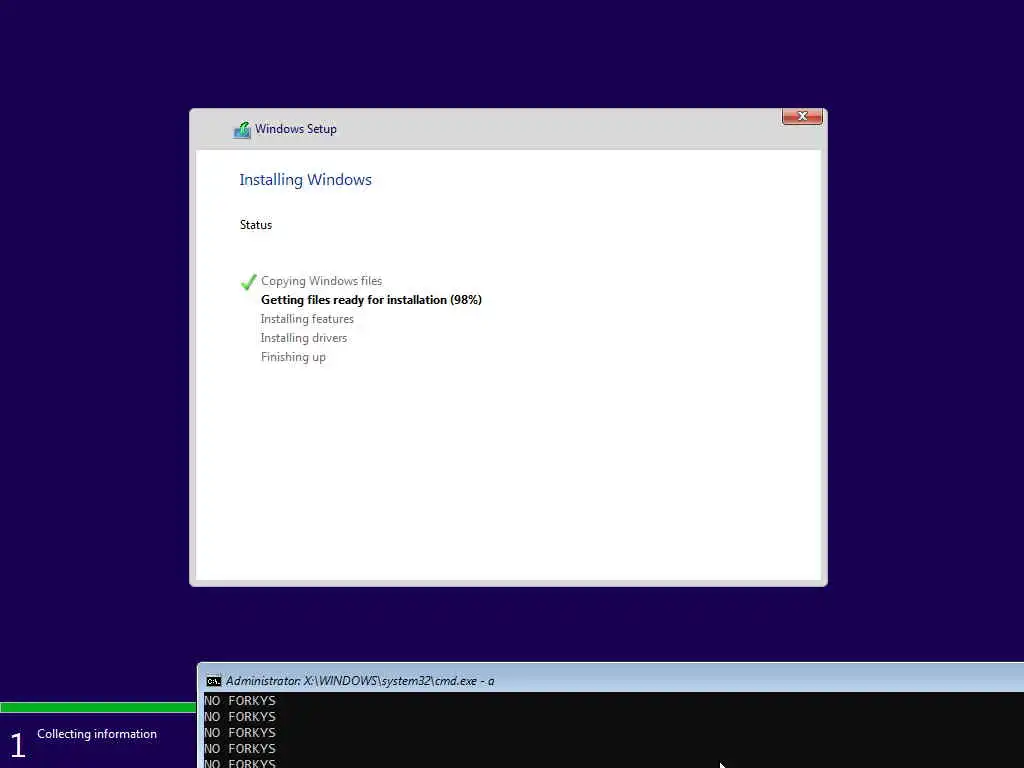The image size is (1024, 768).
Task: Click the 'Installing drivers' step
Action: [x=304, y=338]
